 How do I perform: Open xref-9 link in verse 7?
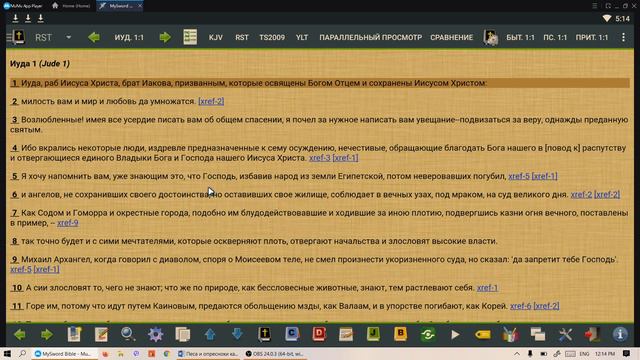pyautogui.click(x=68, y=223)
